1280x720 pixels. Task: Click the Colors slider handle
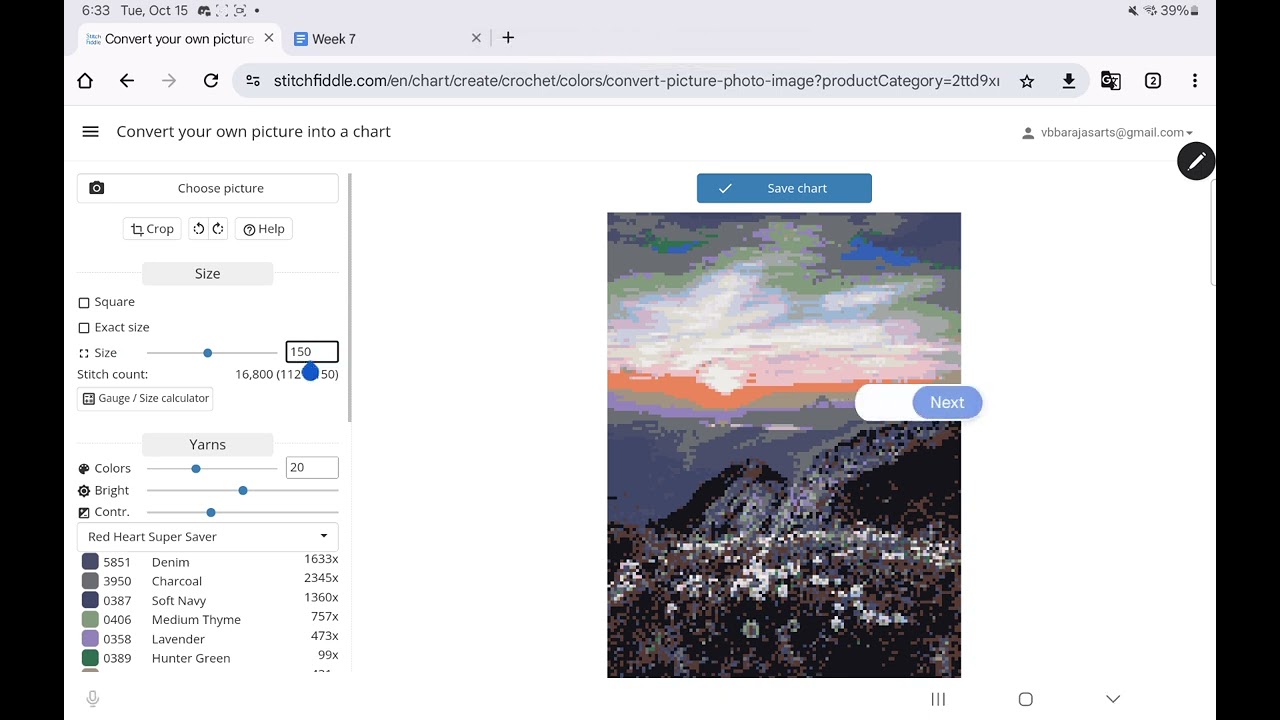pyautogui.click(x=196, y=468)
